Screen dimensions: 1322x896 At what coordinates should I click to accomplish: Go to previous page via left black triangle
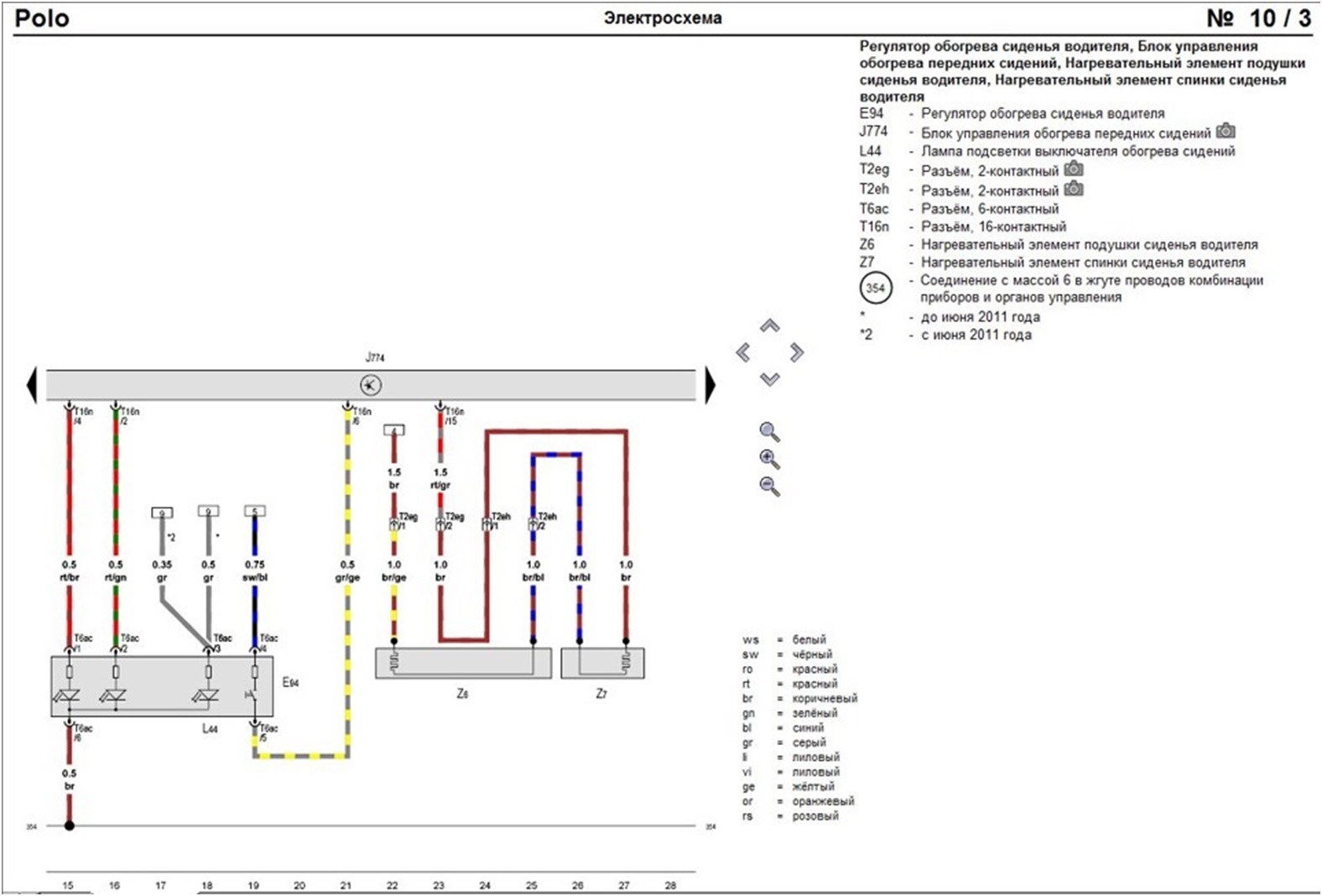click(x=32, y=385)
